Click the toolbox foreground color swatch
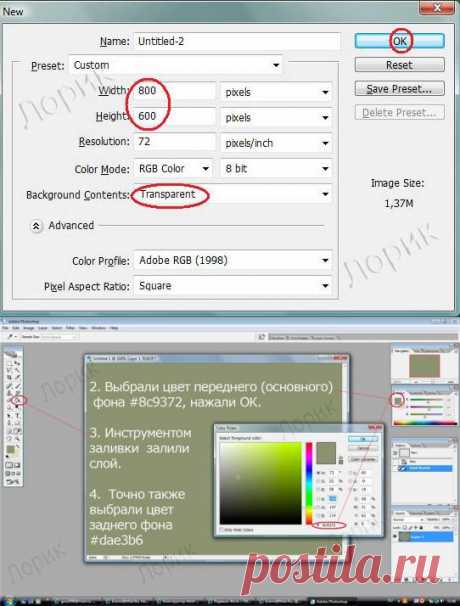Image resolution: width=460 pixels, height=606 pixels. [10, 450]
